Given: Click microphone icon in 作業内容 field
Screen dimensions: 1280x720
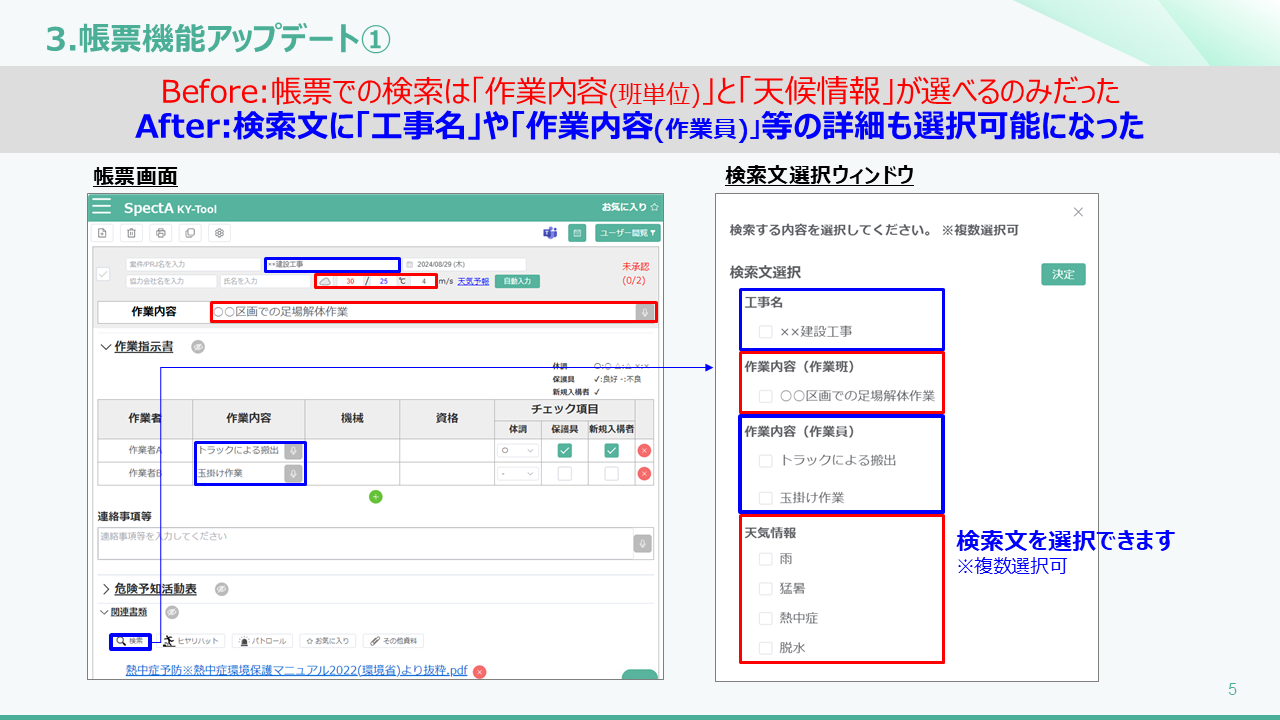Looking at the screenshot, I should 646,312.
